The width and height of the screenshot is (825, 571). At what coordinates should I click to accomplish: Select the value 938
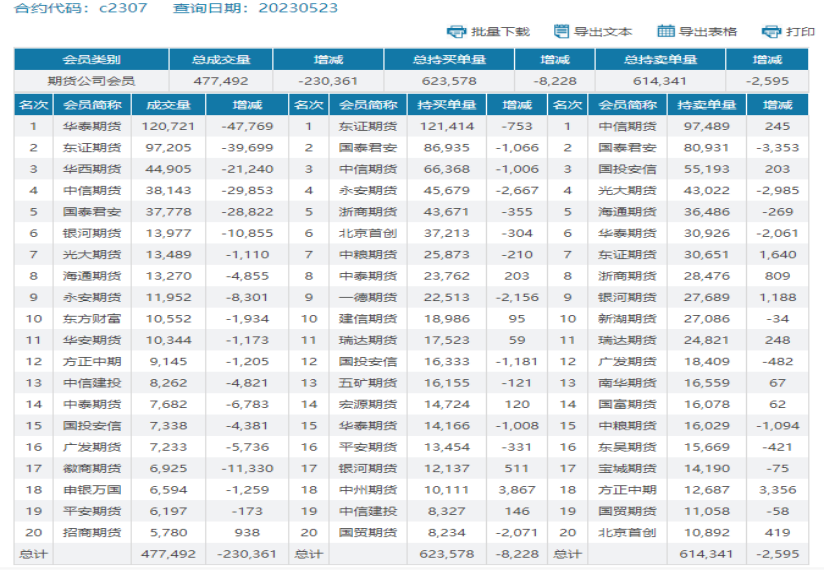pyautogui.click(x=247, y=533)
